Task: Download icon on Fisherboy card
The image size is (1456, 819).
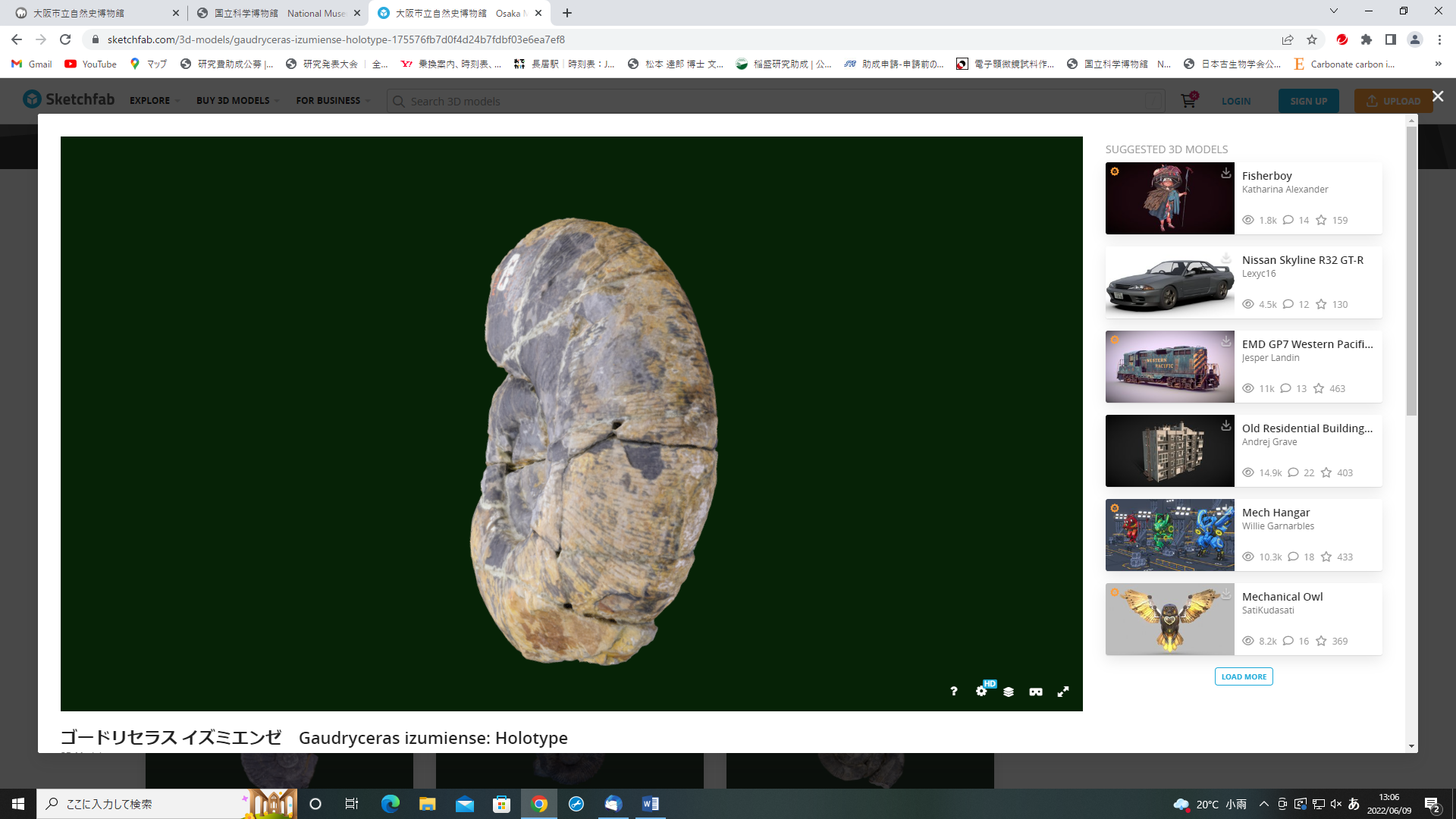Action: point(1225,173)
